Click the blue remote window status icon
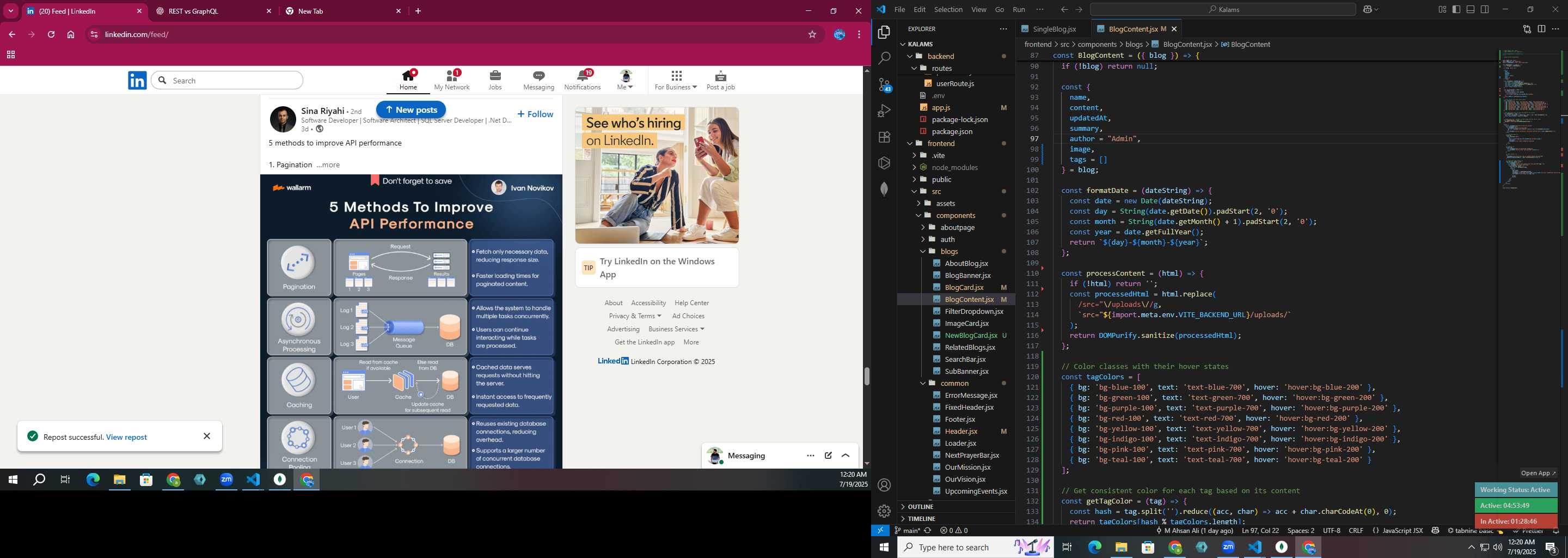The height and width of the screenshot is (558, 1568). (x=880, y=531)
